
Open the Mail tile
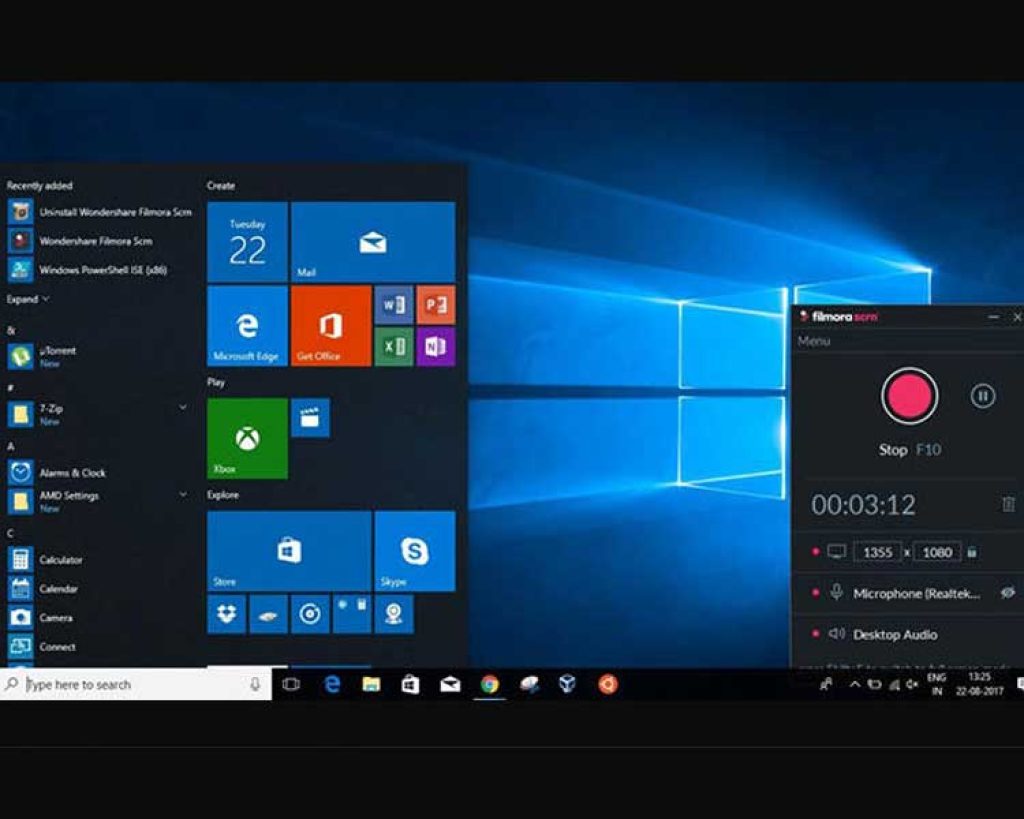pyautogui.click(x=373, y=242)
